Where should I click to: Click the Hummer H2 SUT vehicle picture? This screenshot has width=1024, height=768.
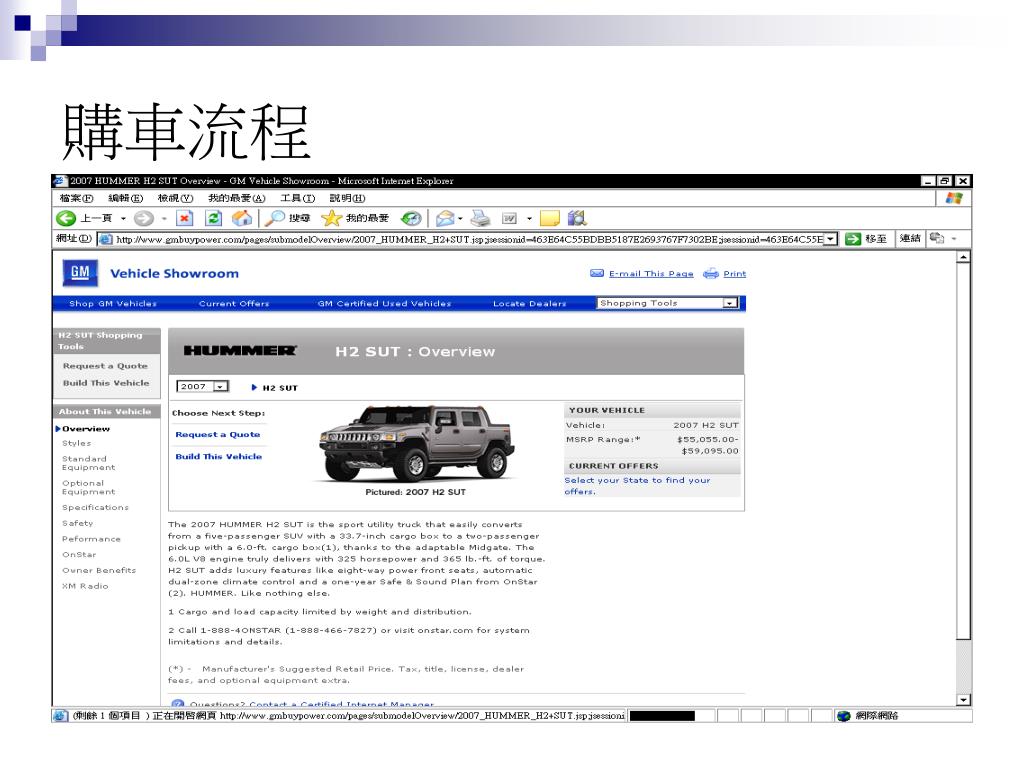coord(417,443)
